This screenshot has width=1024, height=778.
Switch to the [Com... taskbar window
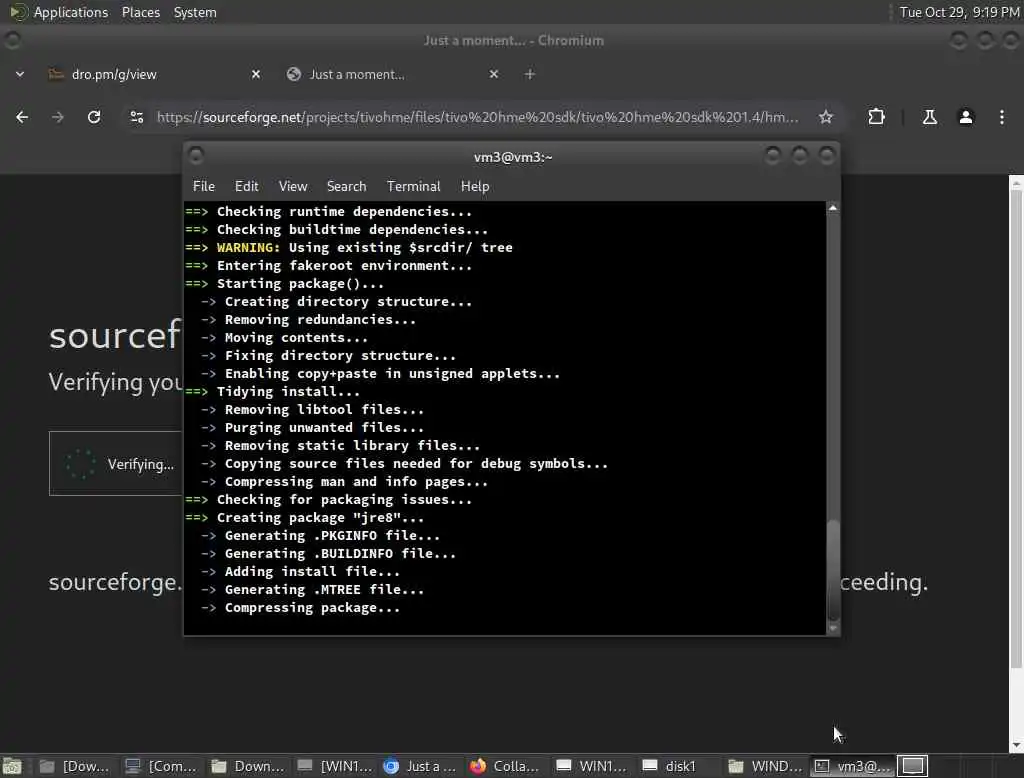tap(161, 766)
